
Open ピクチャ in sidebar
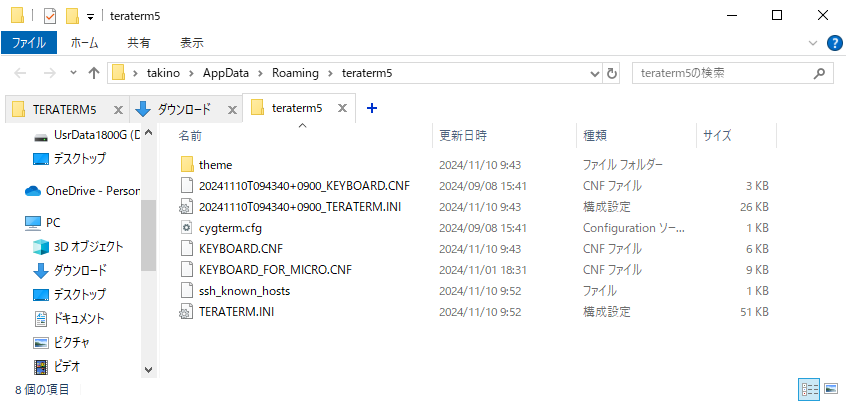click(x=61, y=343)
